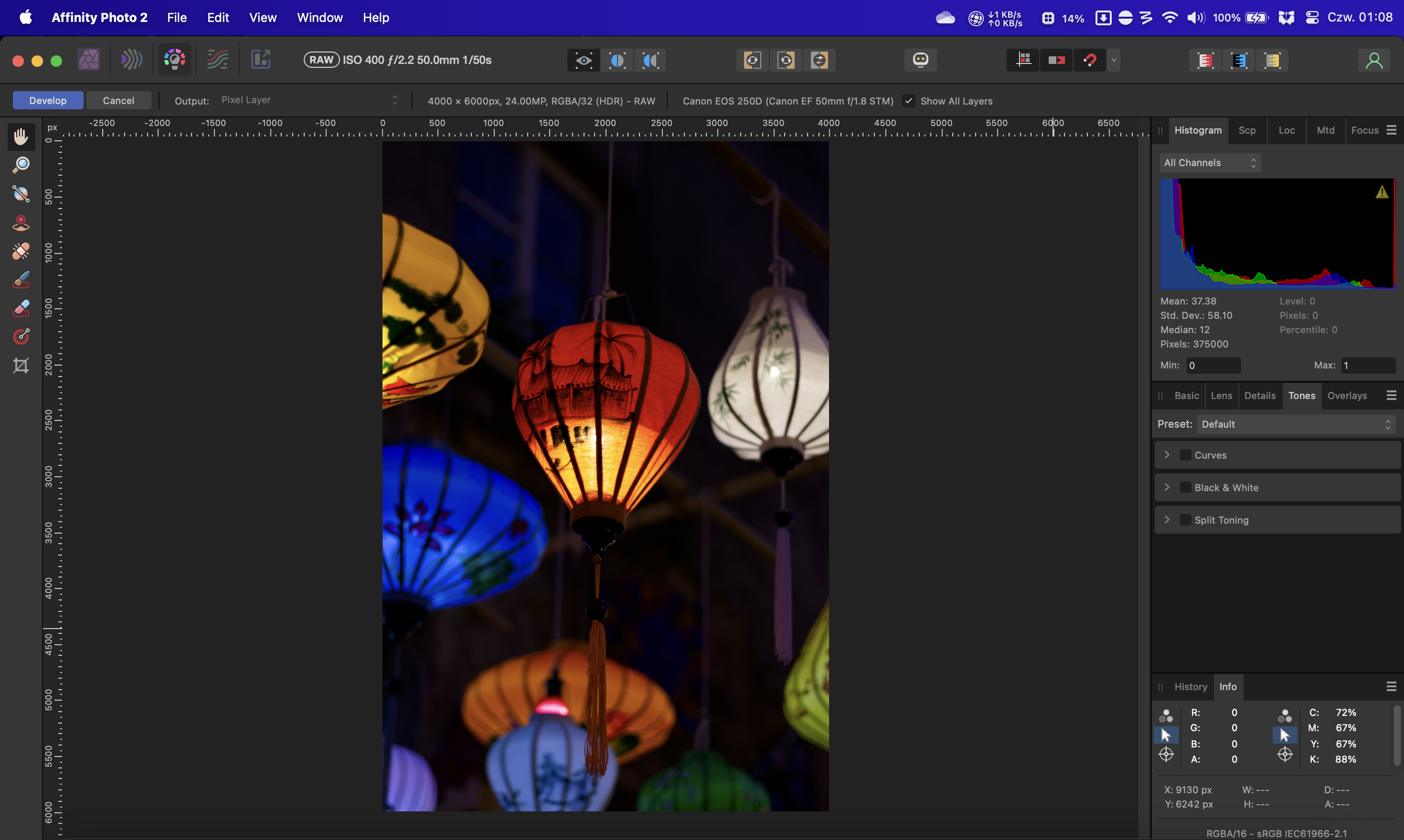Click the Wi-Fi status icon

1169,18
